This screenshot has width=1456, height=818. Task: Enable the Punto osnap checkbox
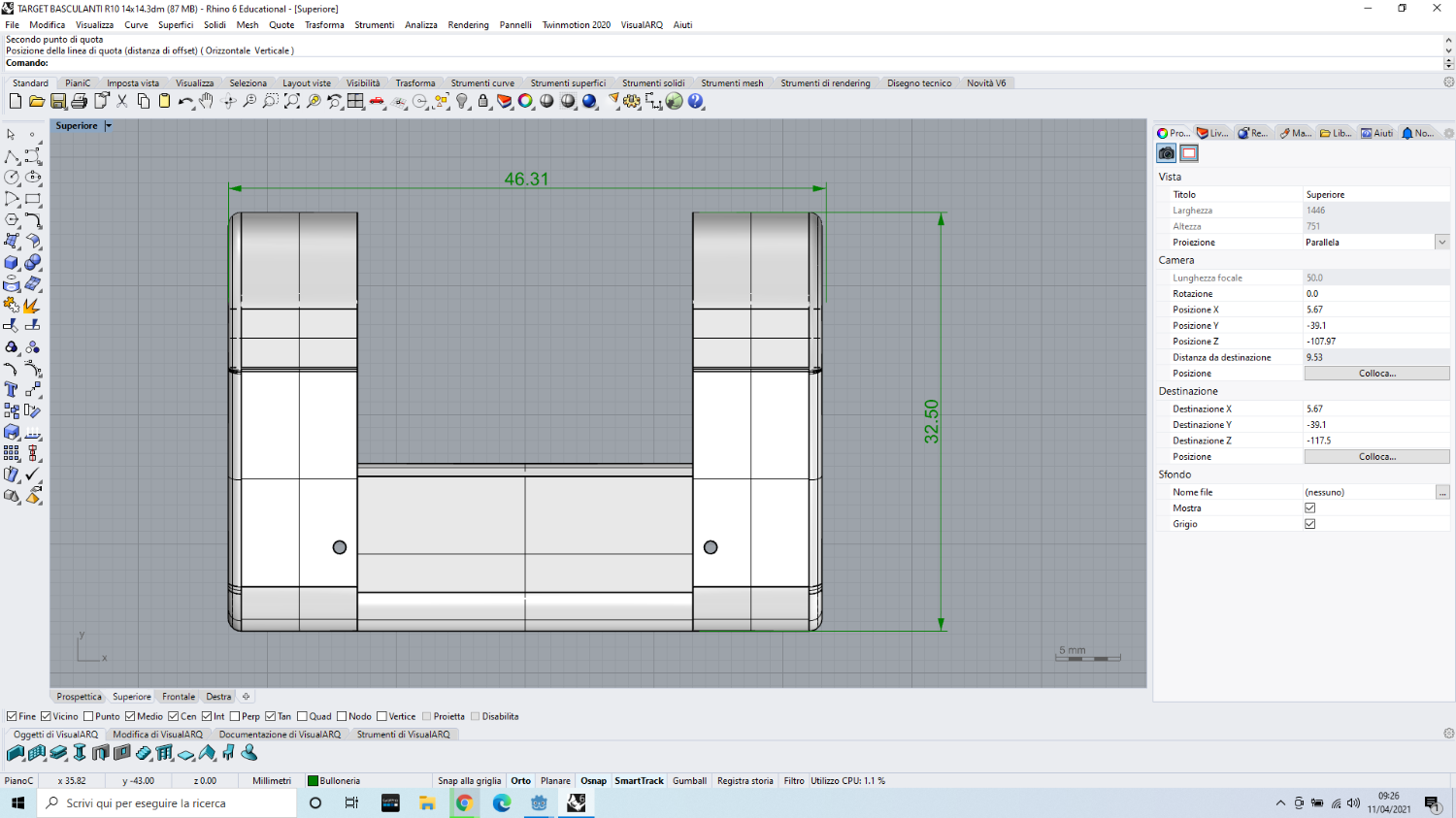89,716
